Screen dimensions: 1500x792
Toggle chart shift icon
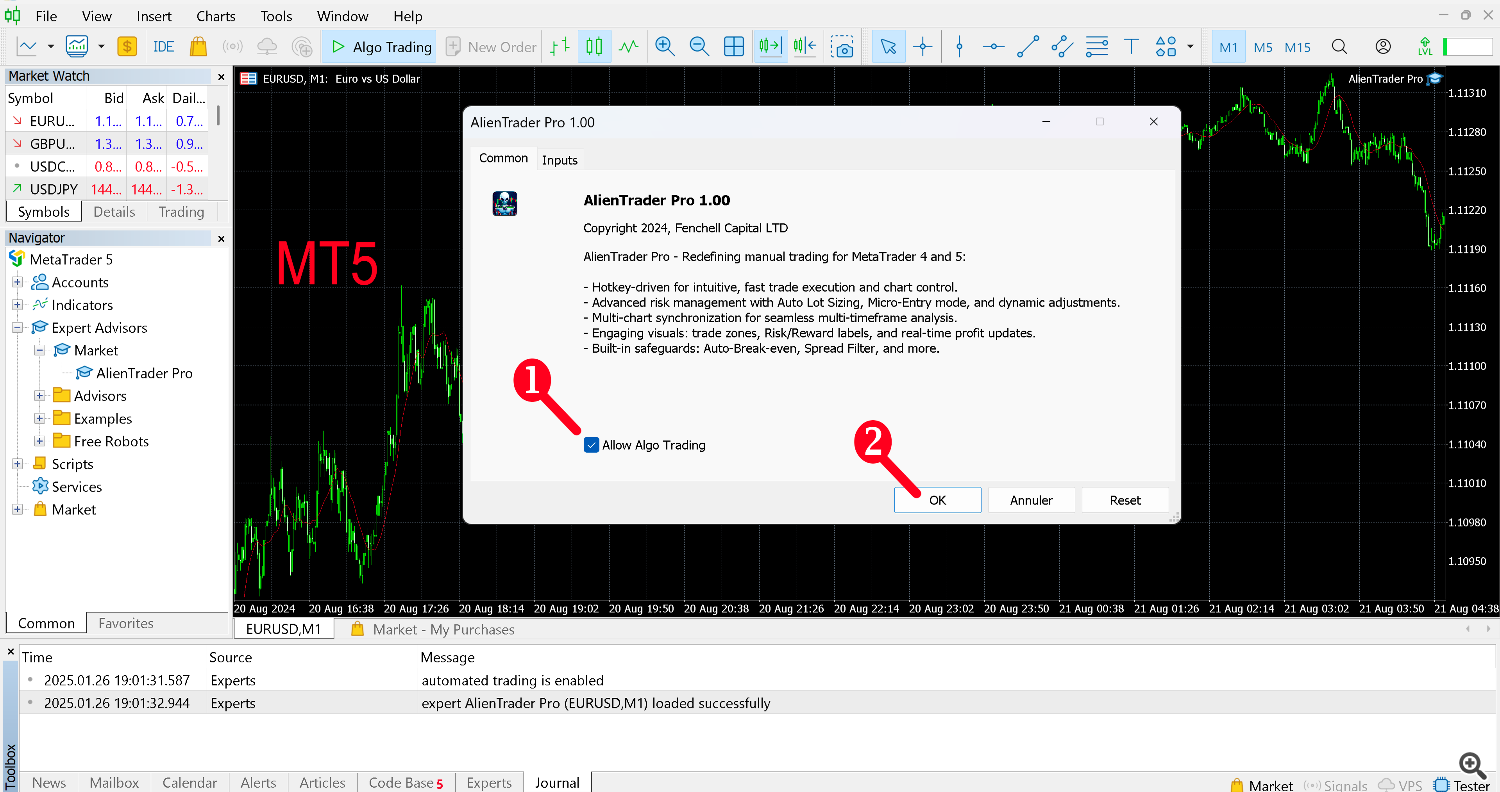pyautogui.click(x=805, y=46)
